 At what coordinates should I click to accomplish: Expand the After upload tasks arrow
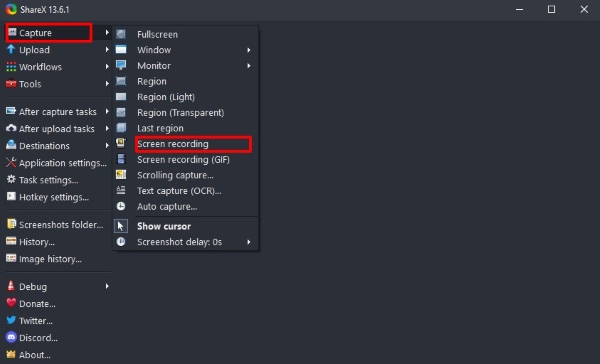click(107, 128)
